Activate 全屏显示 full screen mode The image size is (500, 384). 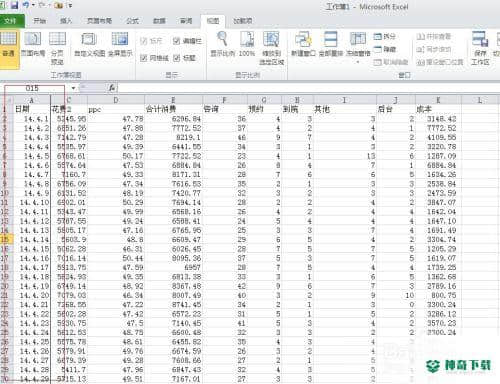(x=120, y=45)
